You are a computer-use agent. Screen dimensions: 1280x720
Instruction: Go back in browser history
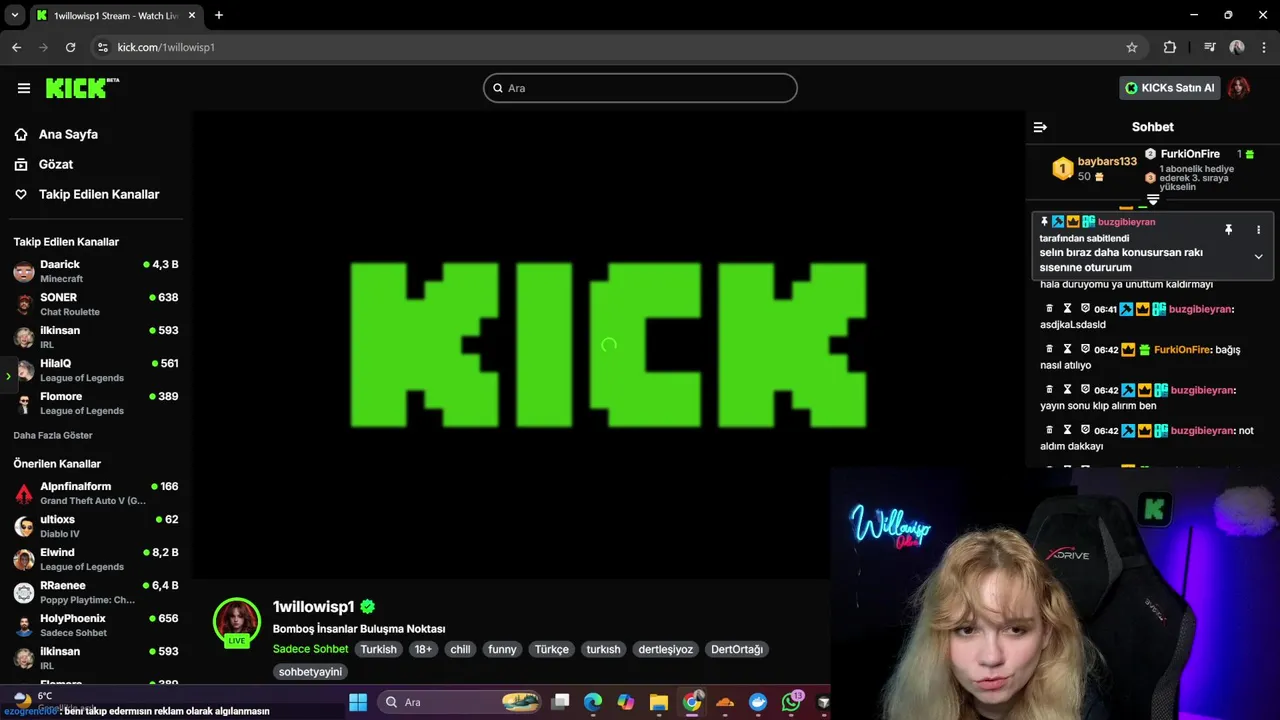tap(16, 47)
